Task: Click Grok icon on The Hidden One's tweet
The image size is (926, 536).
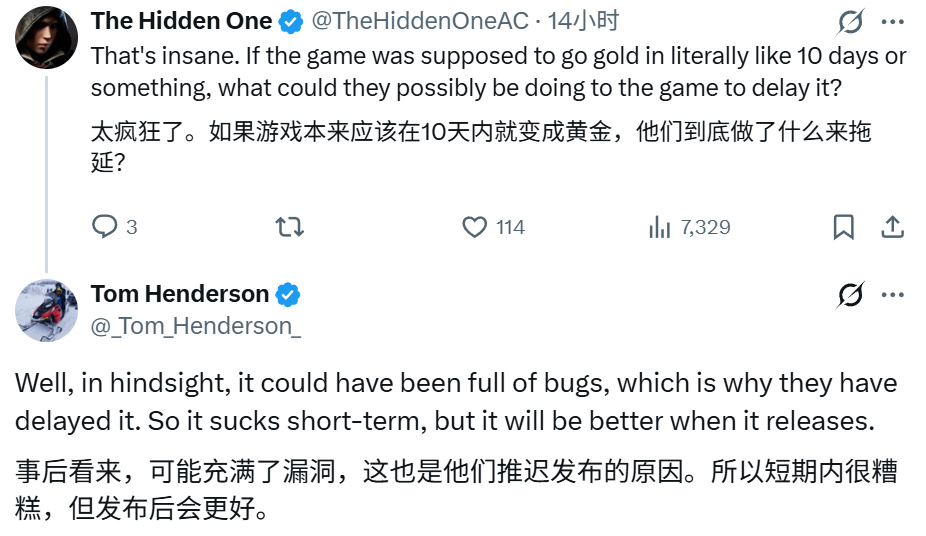Action: click(x=851, y=21)
